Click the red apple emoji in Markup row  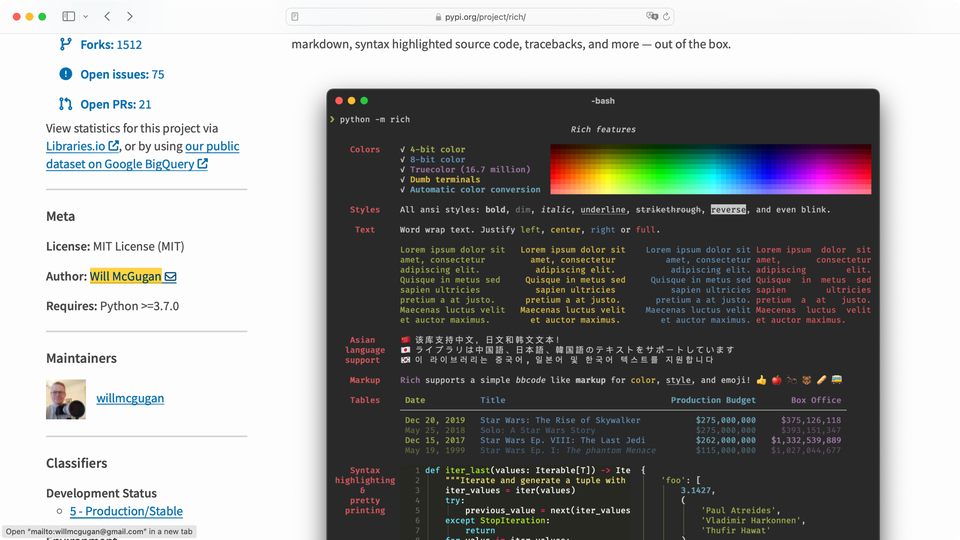[x=776, y=380]
